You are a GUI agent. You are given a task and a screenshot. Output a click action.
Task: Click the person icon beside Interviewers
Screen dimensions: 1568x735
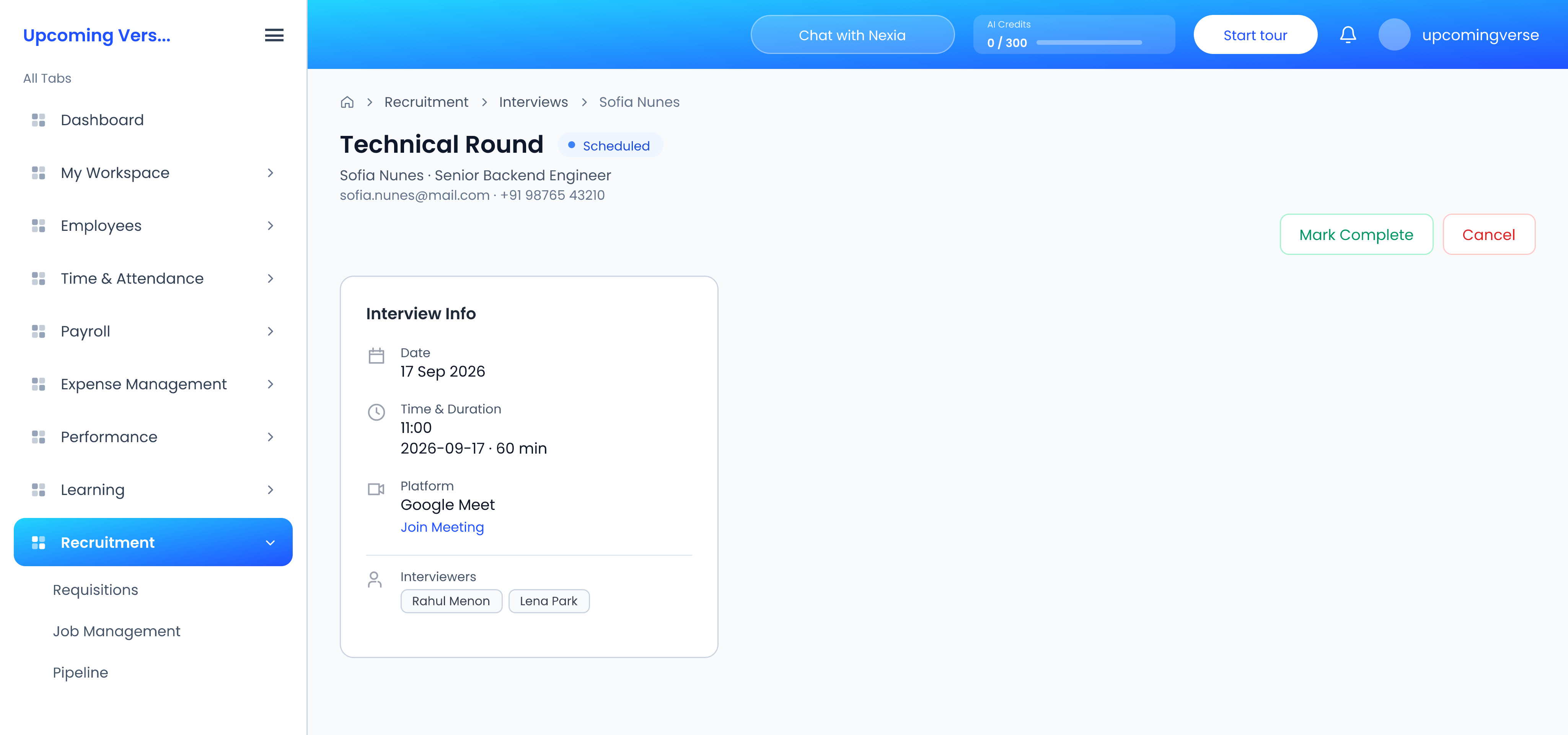[x=375, y=579]
